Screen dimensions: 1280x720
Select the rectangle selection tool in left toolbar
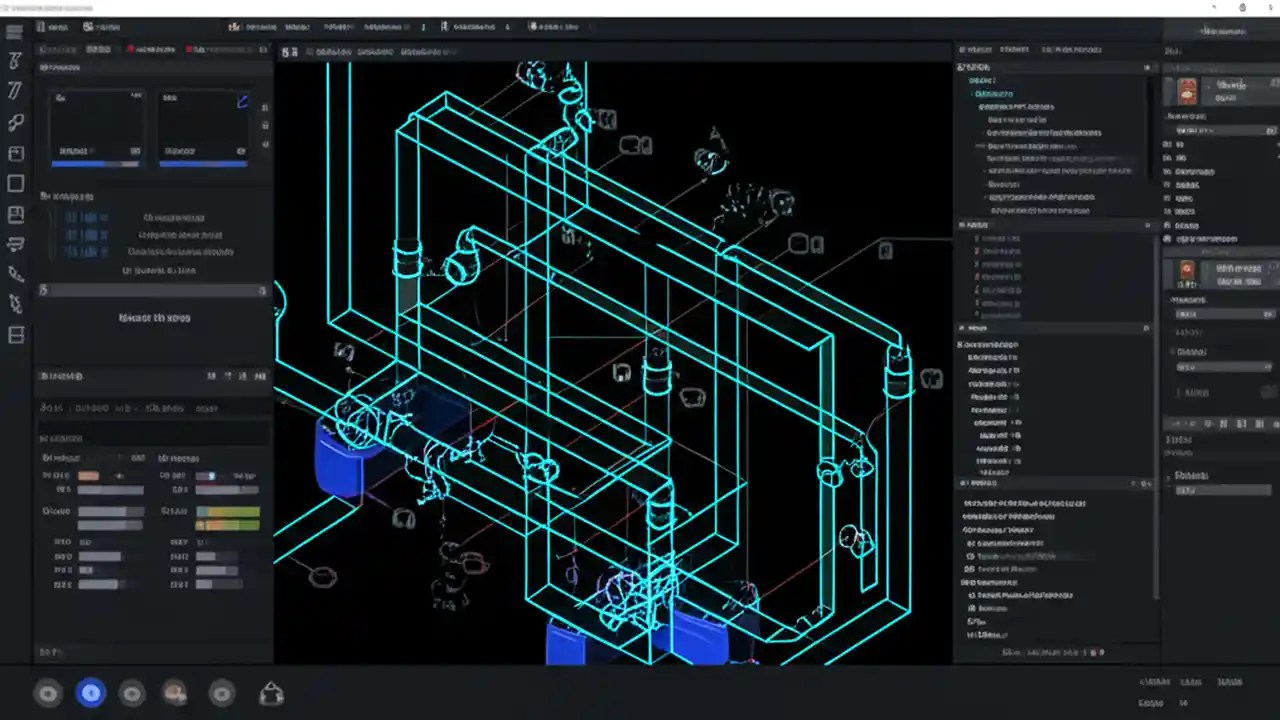tap(14, 183)
